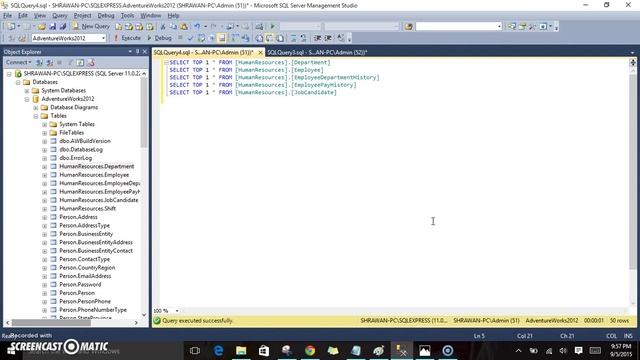Open Object Explorer window position dropdown
The height and width of the screenshot is (360, 640).
tap(130, 51)
